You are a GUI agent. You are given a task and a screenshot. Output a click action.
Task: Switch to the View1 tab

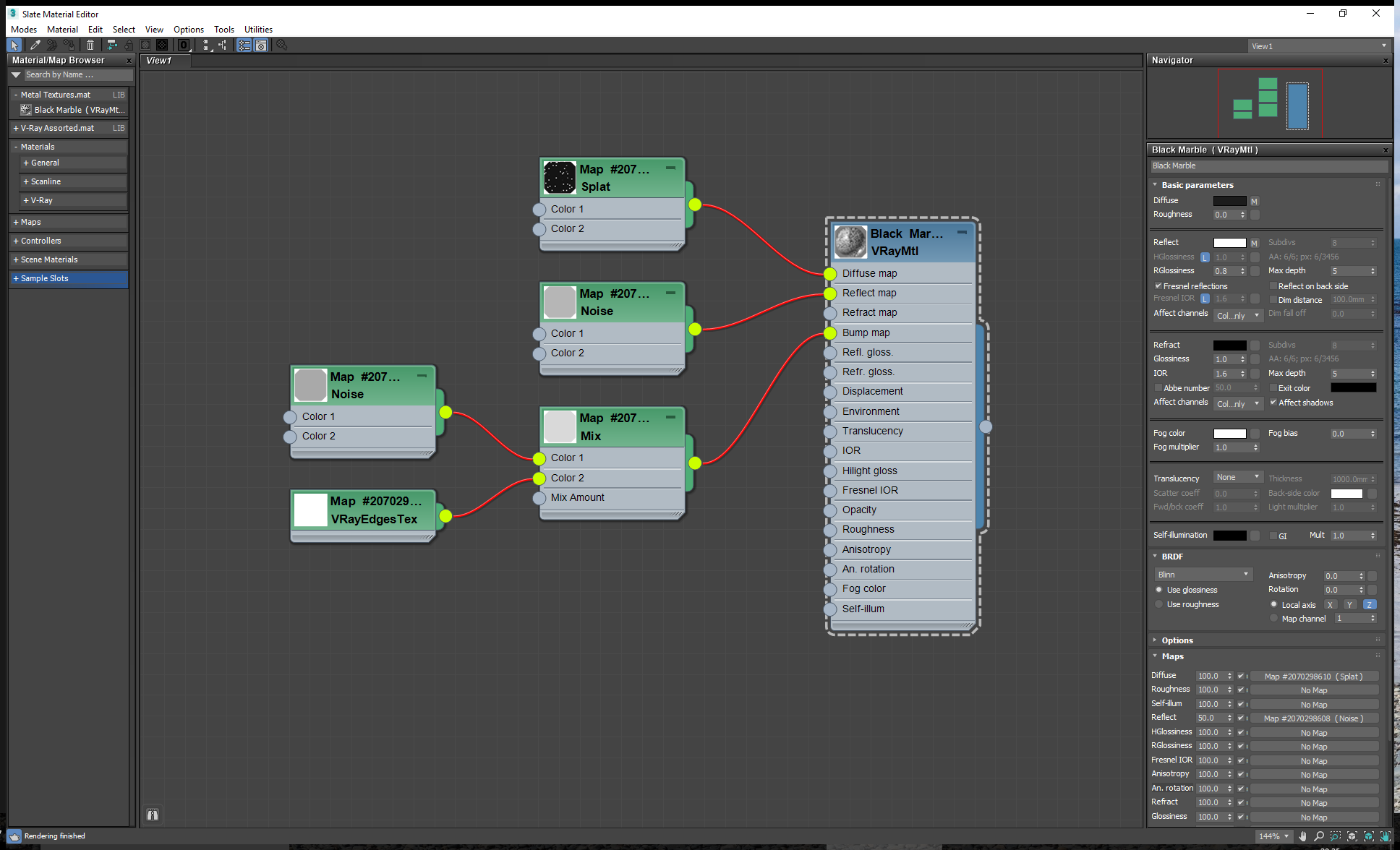pos(165,61)
